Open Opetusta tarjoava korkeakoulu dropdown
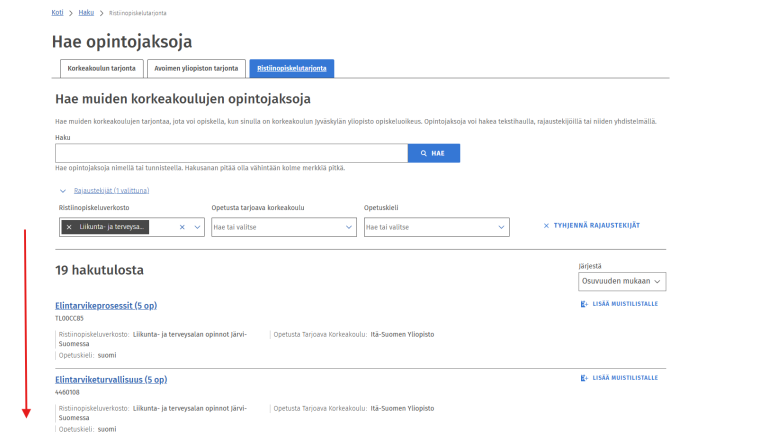Screen dimensions: 768x432 click(x=284, y=227)
